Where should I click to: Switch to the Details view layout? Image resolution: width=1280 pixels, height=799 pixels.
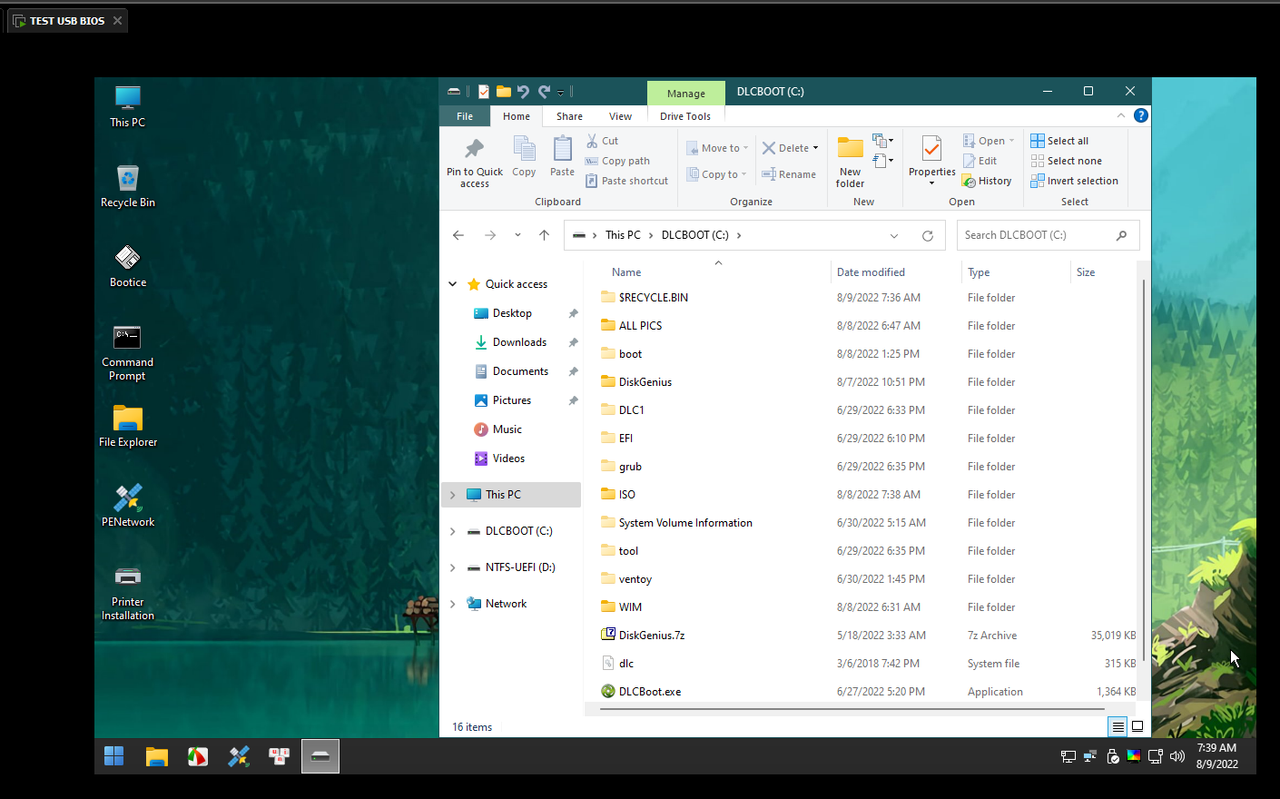coord(1118,727)
